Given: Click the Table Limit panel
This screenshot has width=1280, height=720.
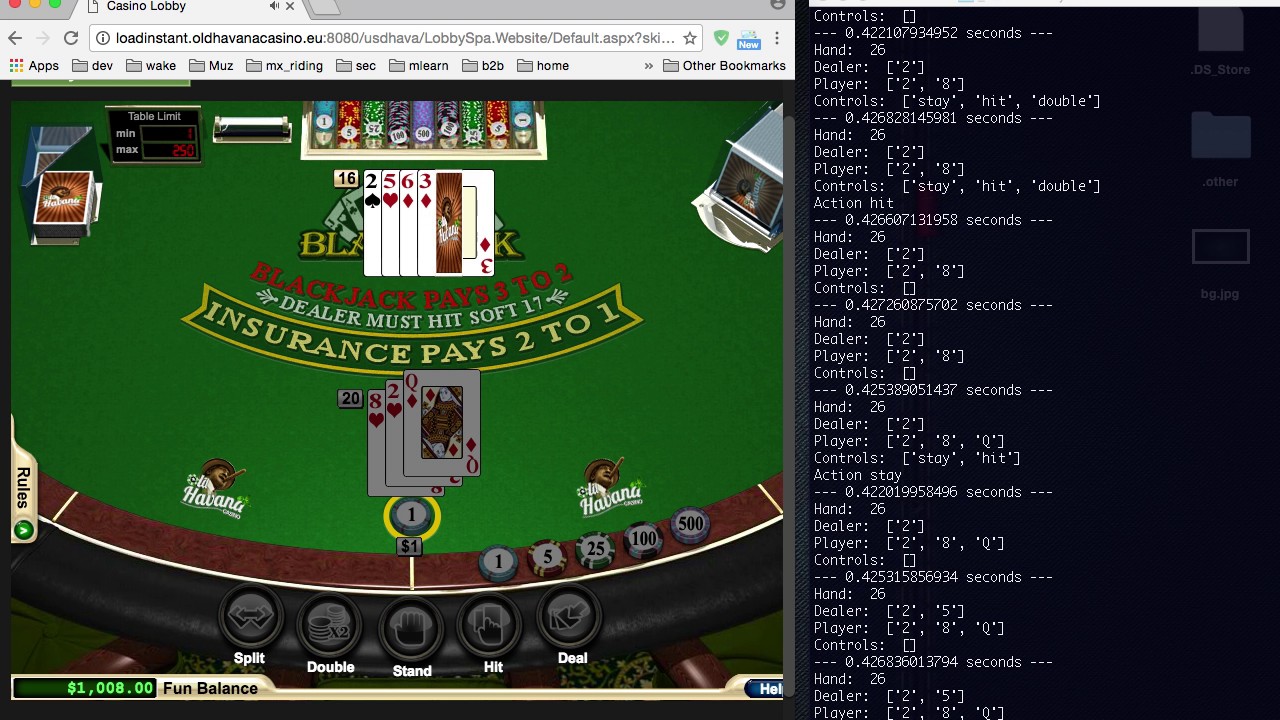Looking at the screenshot, I should coord(154,135).
